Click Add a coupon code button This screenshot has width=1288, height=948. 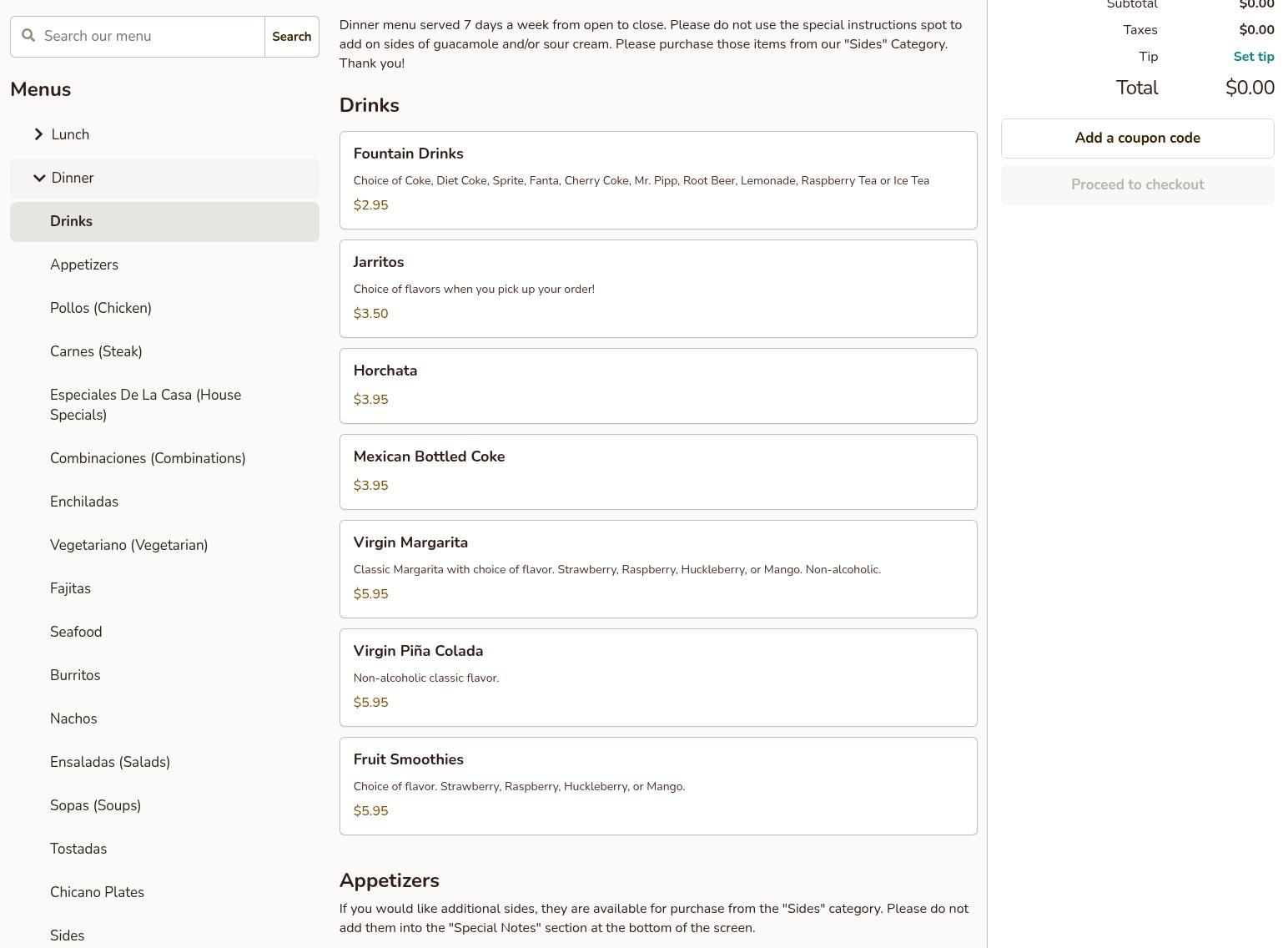click(1137, 139)
